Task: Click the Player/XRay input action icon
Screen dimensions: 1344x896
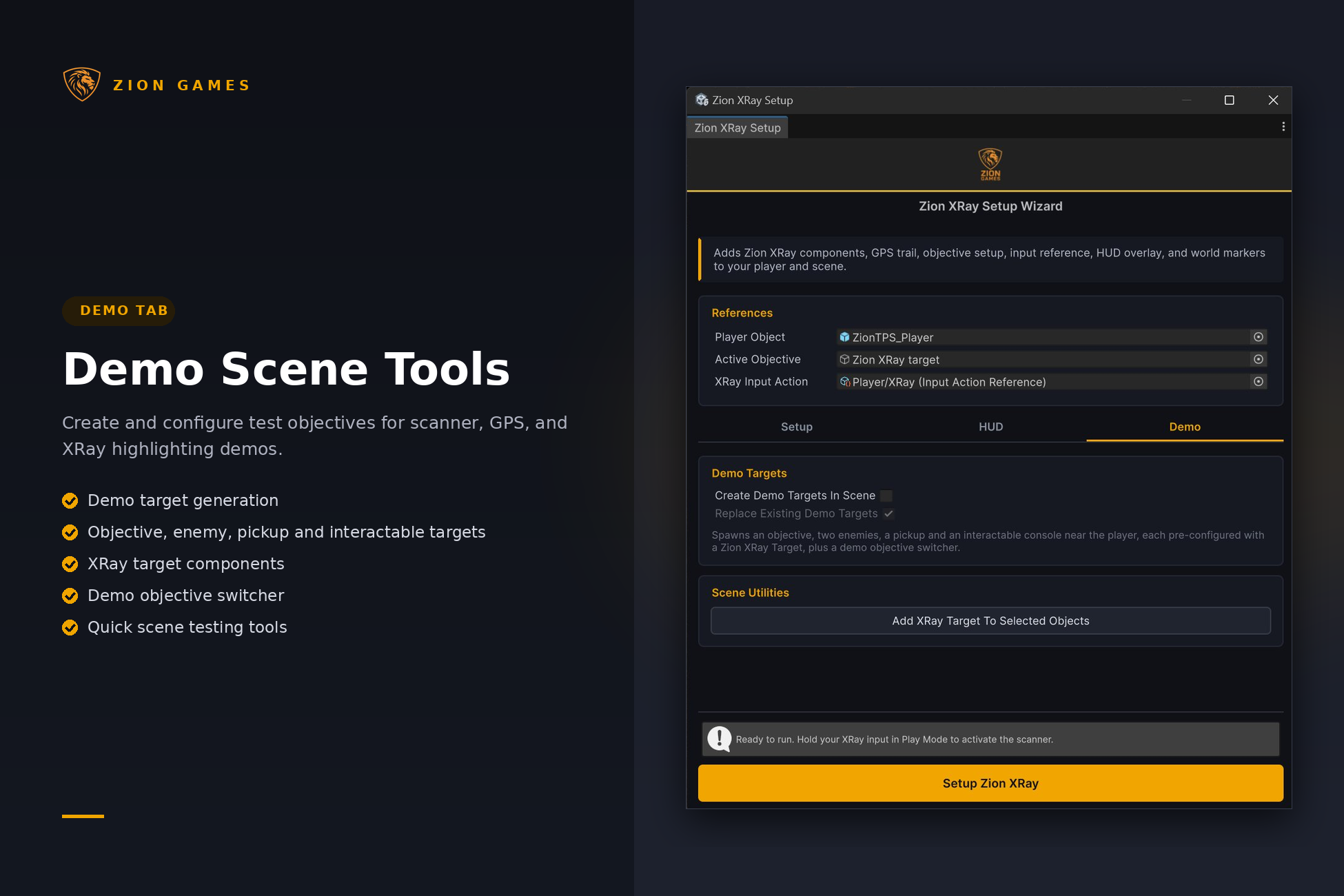Action: [844, 381]
